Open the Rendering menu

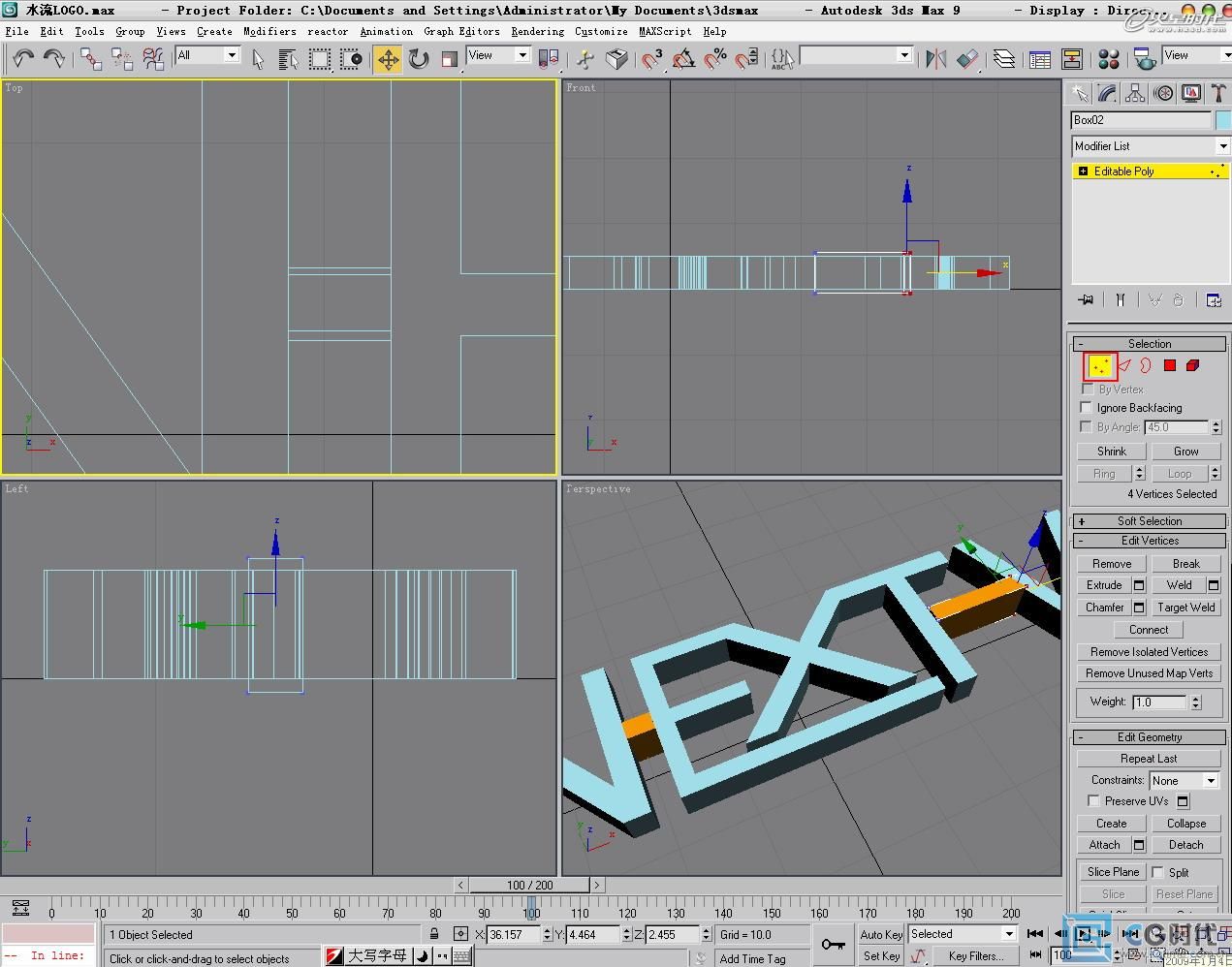537,31
